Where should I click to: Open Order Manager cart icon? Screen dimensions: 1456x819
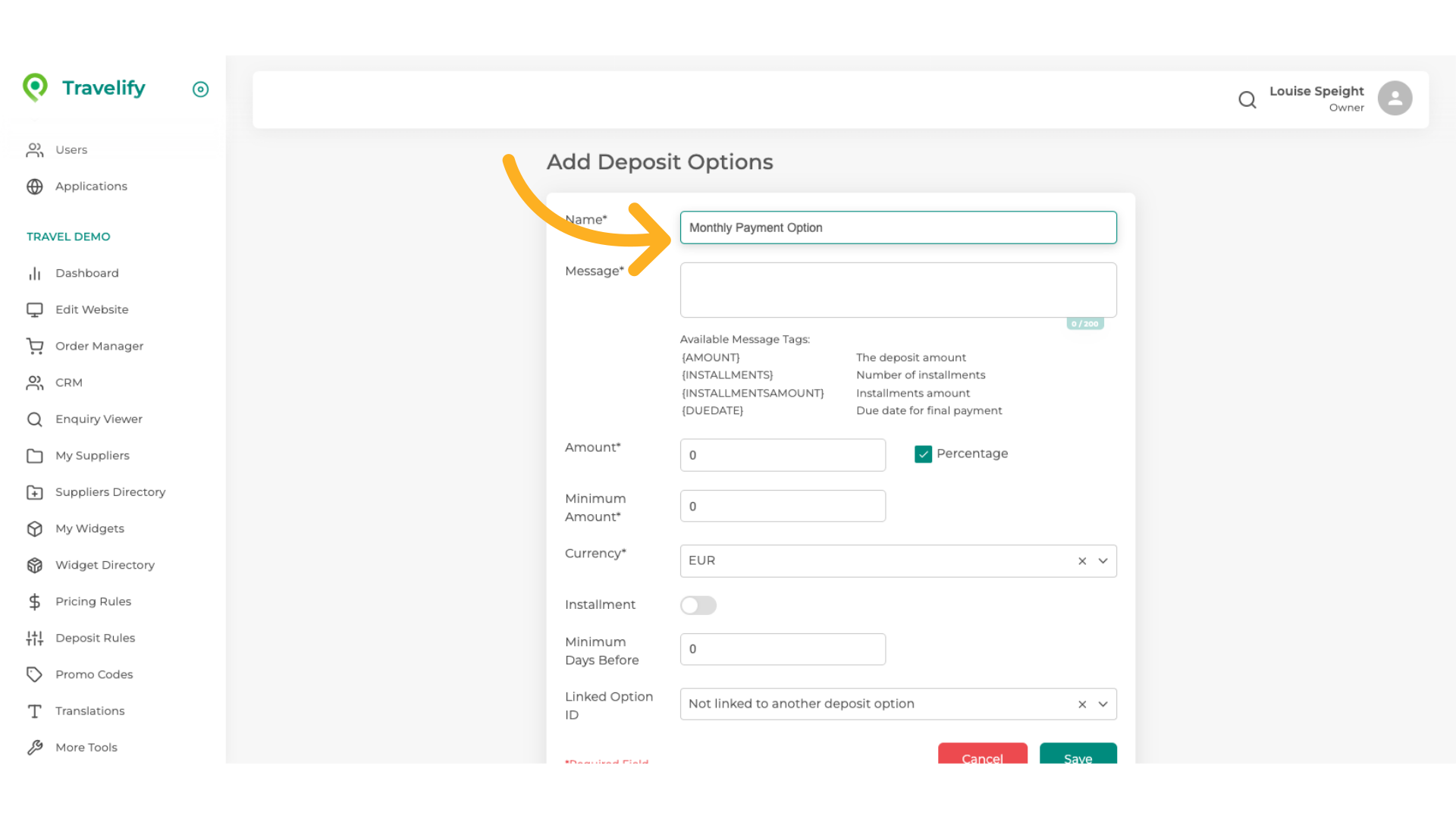click(35, 346)
